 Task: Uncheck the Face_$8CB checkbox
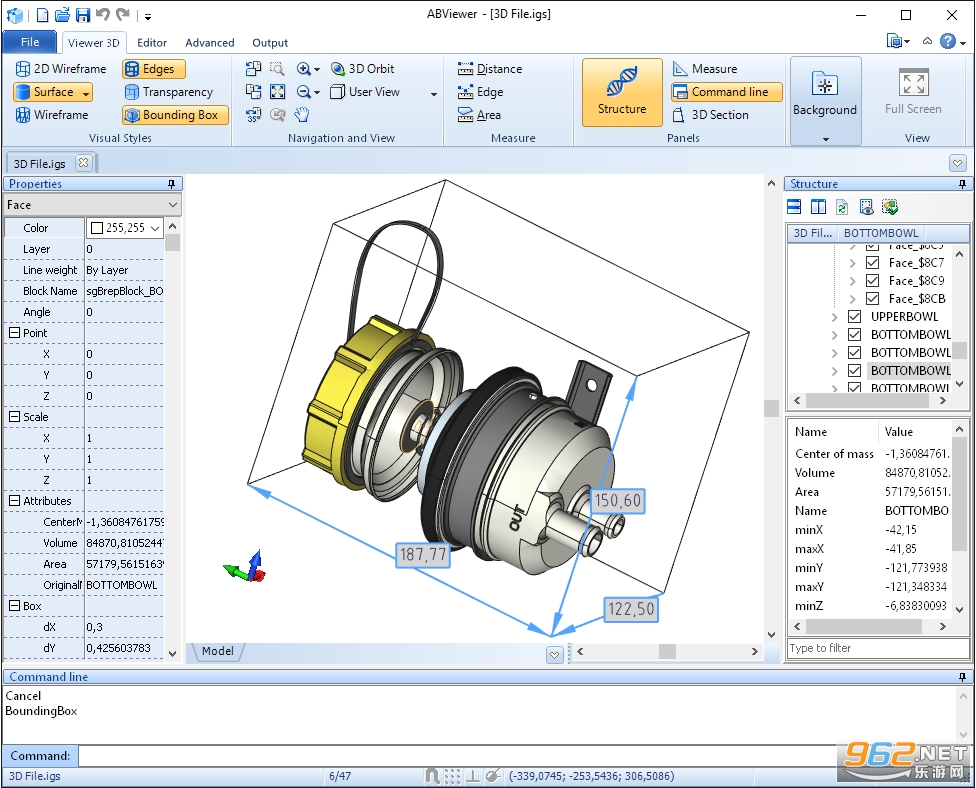coord(873,299)
